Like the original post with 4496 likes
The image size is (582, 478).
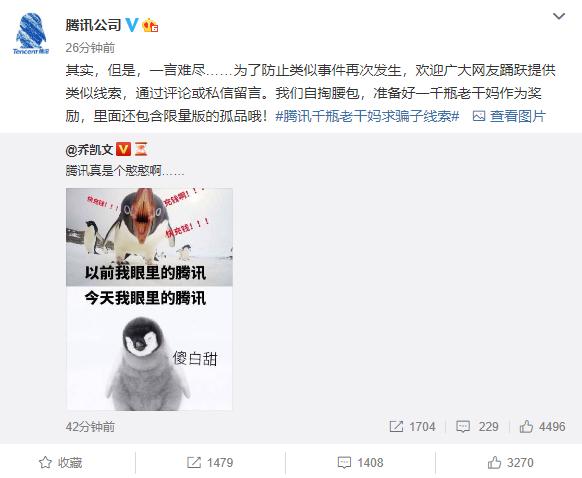(542, 427)
